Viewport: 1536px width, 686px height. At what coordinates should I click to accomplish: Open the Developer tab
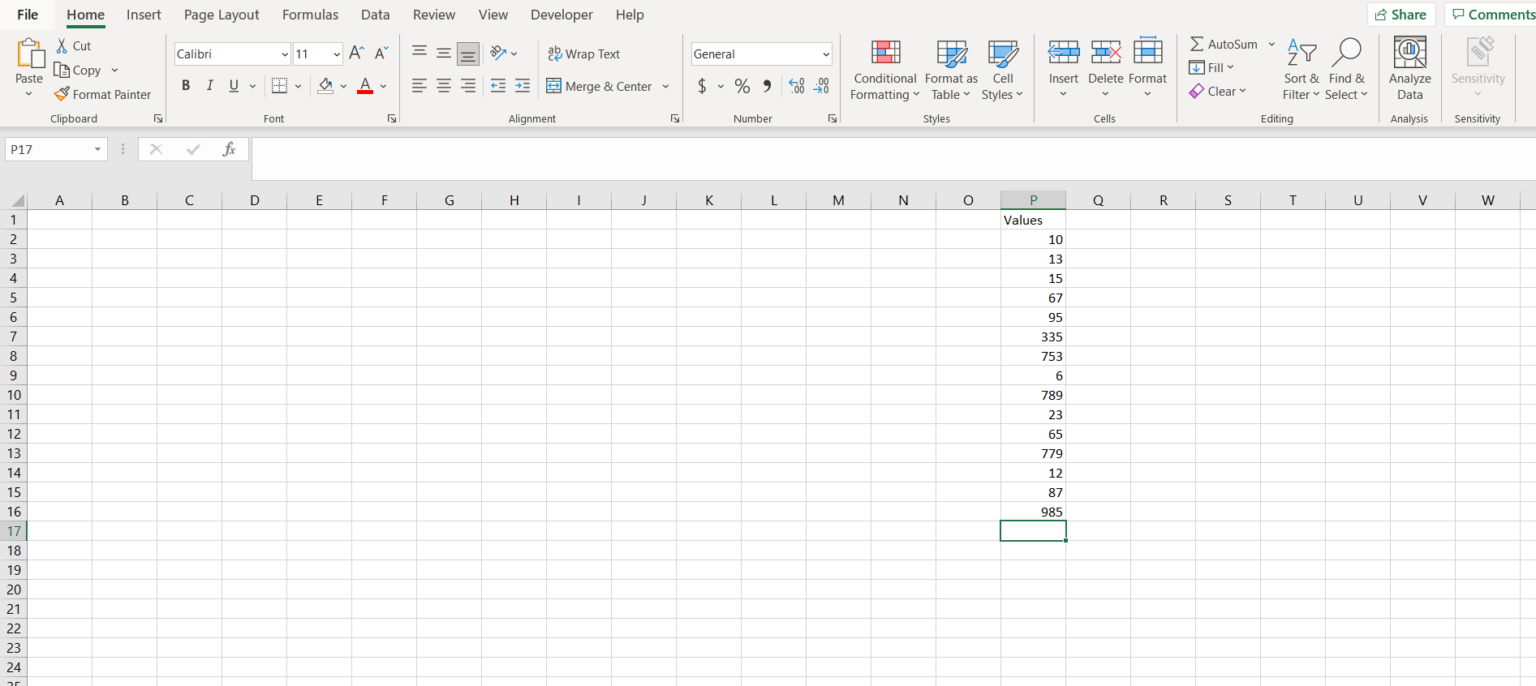click(x=561, y=15)
